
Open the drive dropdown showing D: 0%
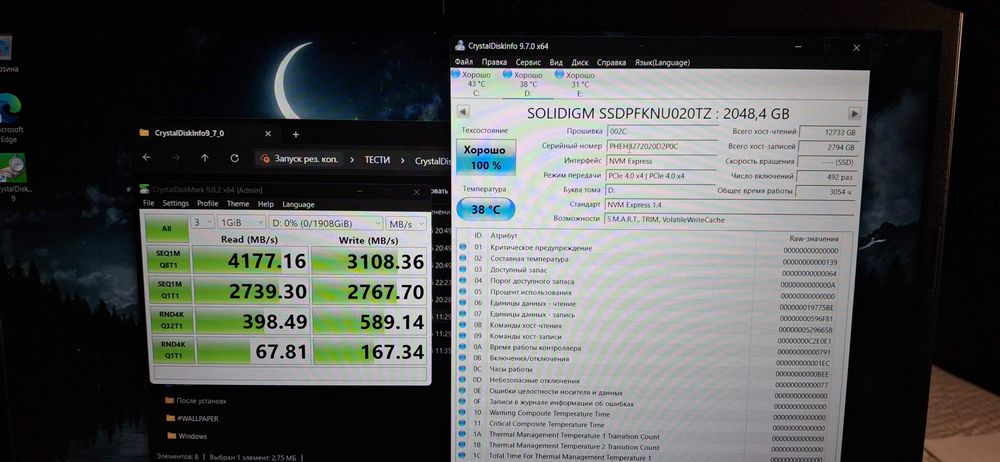[325, 223]
